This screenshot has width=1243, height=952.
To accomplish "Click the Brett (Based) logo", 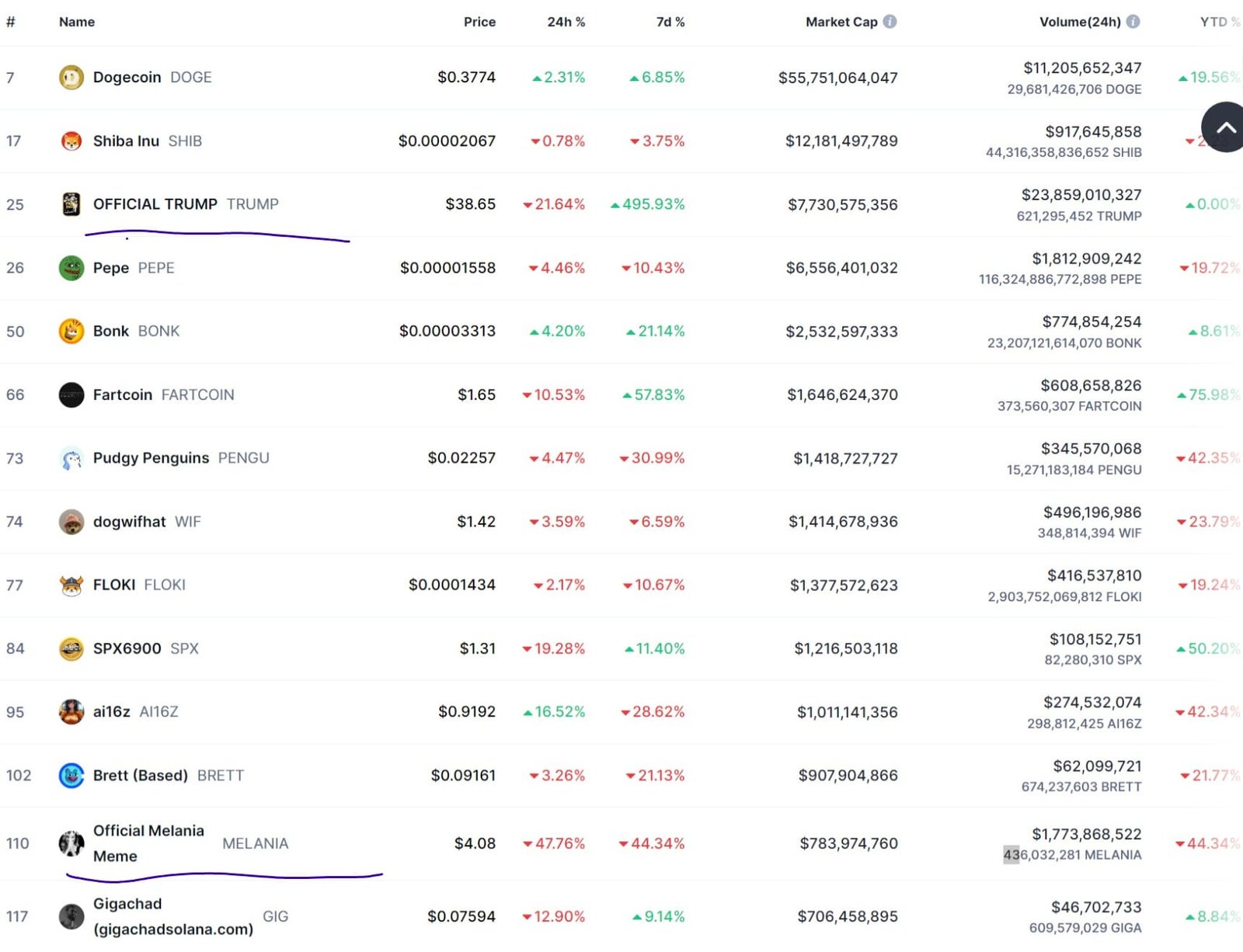I will pos(71,775).
